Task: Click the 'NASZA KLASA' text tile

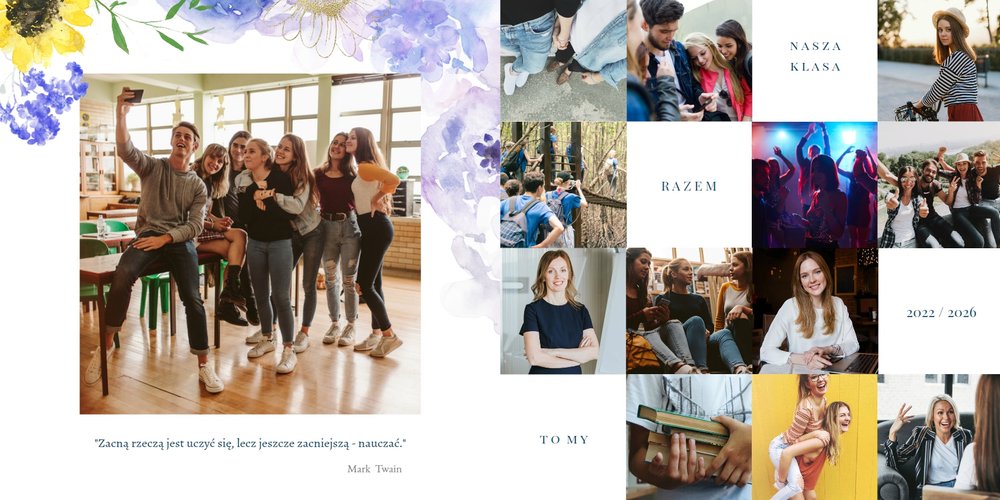Action: [815, 56]
